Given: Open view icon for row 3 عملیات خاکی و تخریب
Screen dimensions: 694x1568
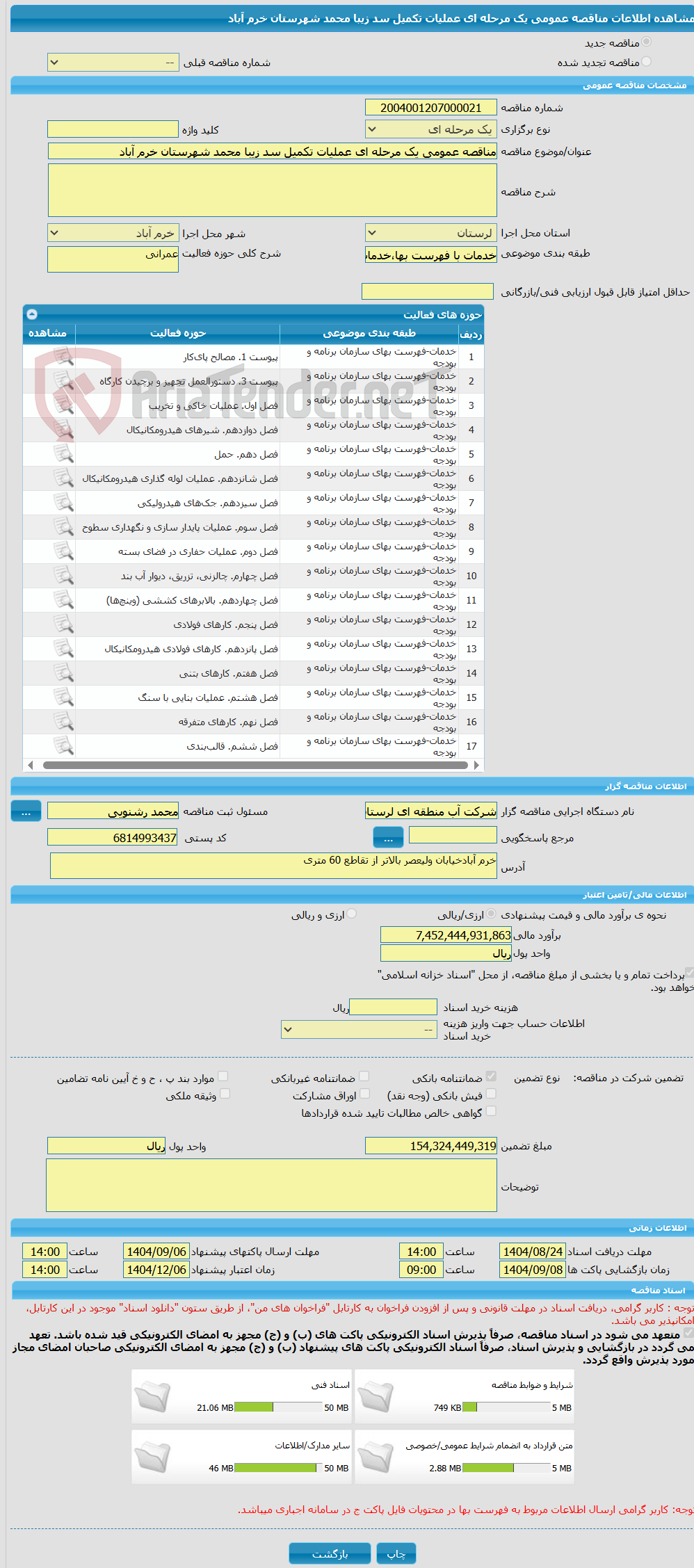Looking at the screenshot, I should tap(63, 405).
